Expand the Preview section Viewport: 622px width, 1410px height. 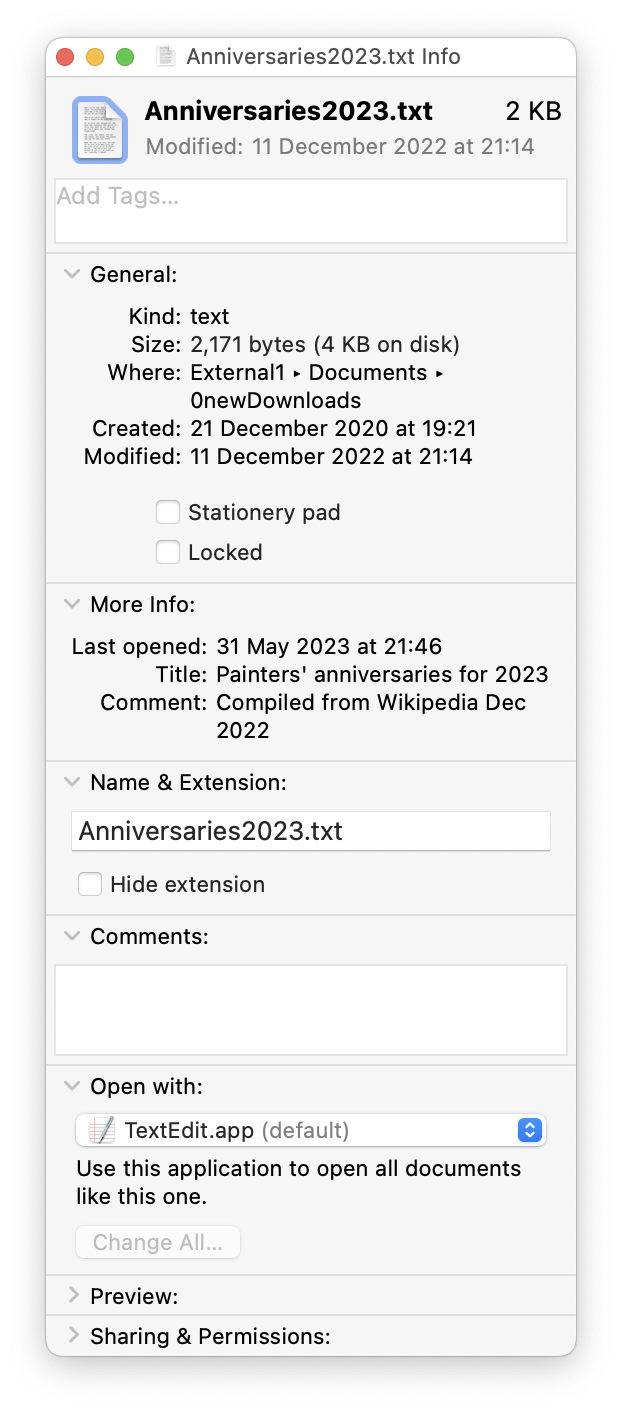click(72, 1296)
